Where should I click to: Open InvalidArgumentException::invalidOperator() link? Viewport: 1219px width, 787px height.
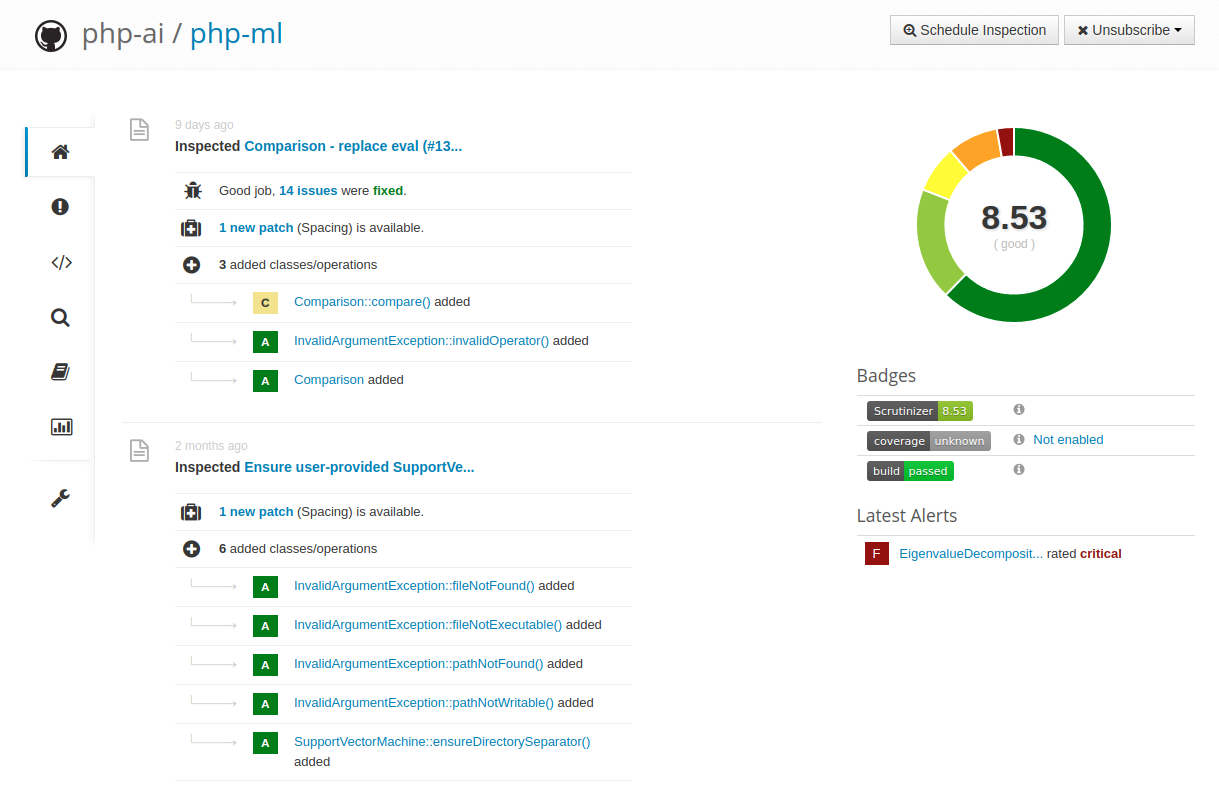click(422, 341)
